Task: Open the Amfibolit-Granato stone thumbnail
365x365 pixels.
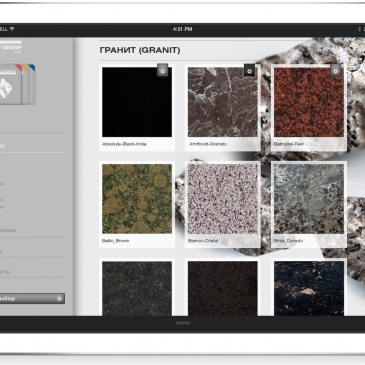Action: coord(223,102)
